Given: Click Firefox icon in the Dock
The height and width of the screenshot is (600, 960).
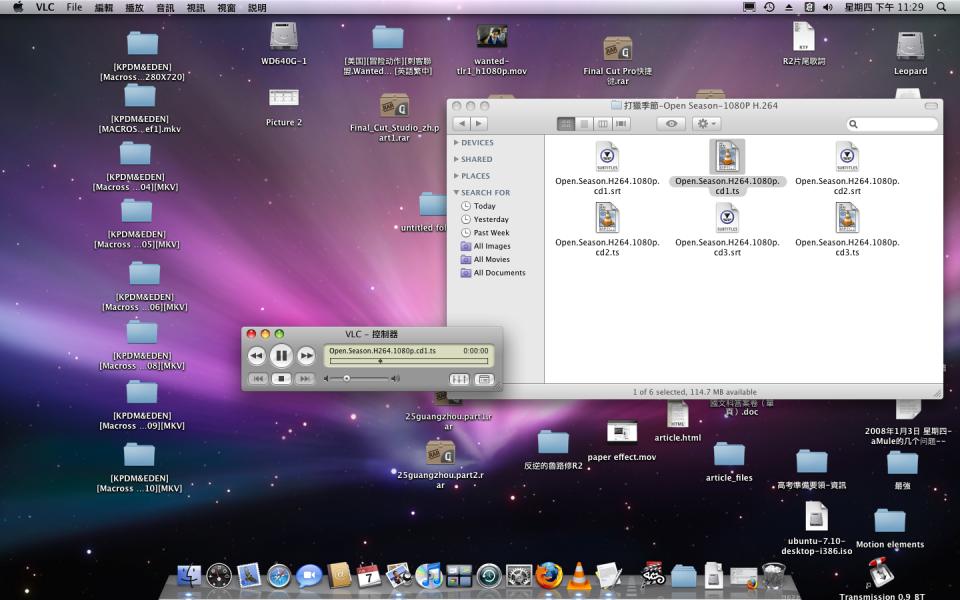Looking at the screenshot, I should (548, 576).
